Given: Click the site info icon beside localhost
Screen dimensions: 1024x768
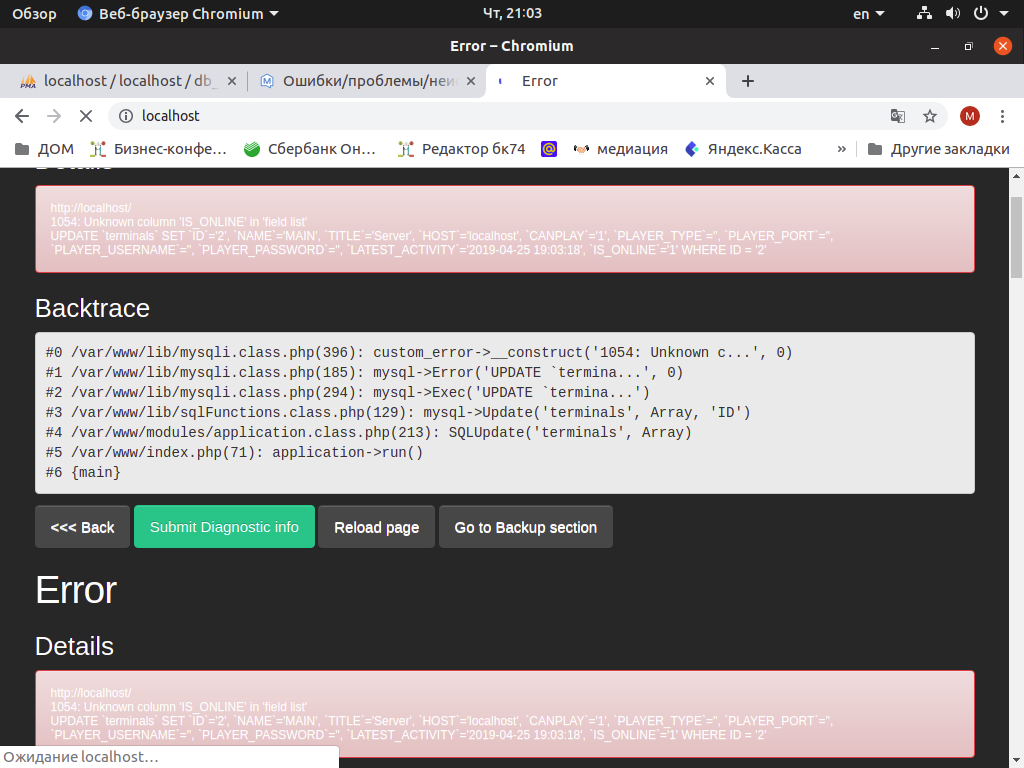Looking at the screenshot, I should tap(126, 116).
